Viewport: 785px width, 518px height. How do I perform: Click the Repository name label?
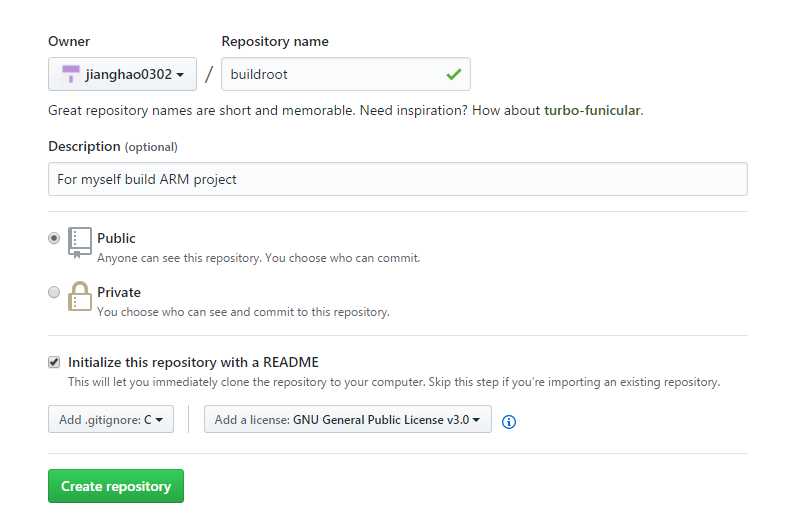pyautogui.click(x=275, y=42)
